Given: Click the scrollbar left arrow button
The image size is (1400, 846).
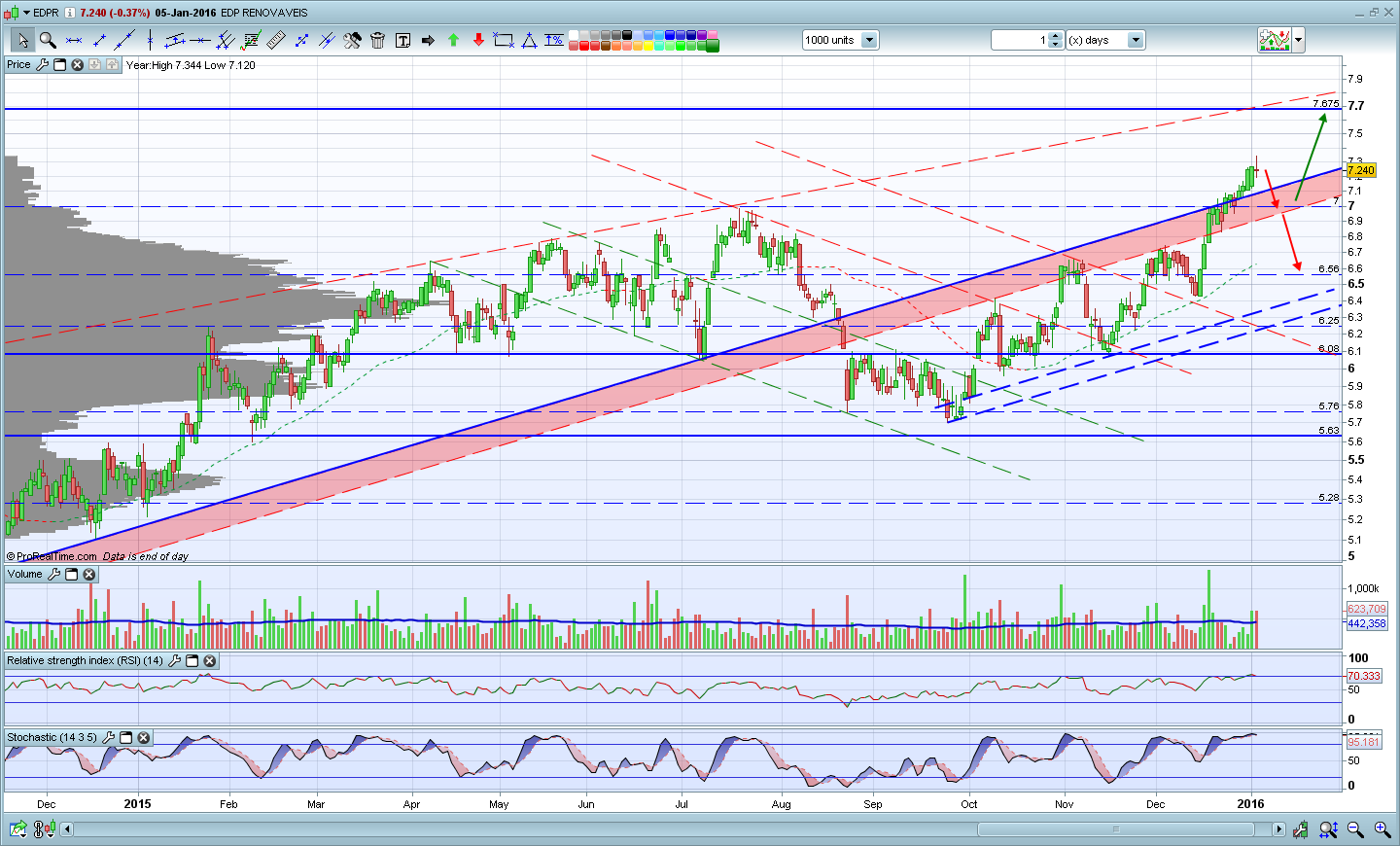Looking at the screenshot, I should tap(67, 829).
